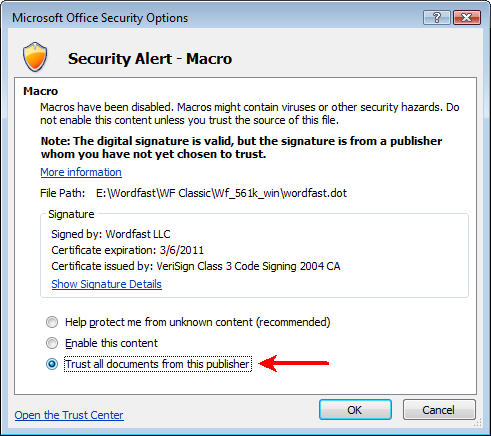Select the Enable this content option
Screen dimensions: 491x436
click(102, 343)
